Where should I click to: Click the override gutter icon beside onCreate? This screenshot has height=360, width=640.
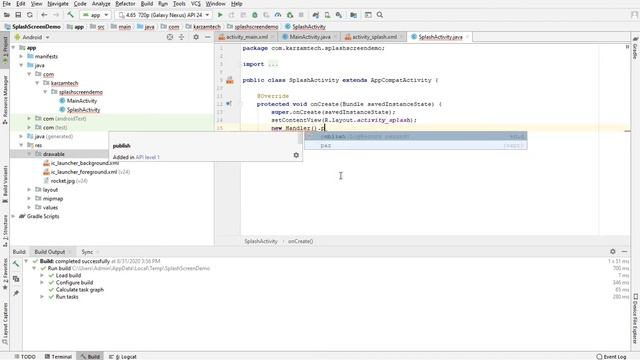229,104
